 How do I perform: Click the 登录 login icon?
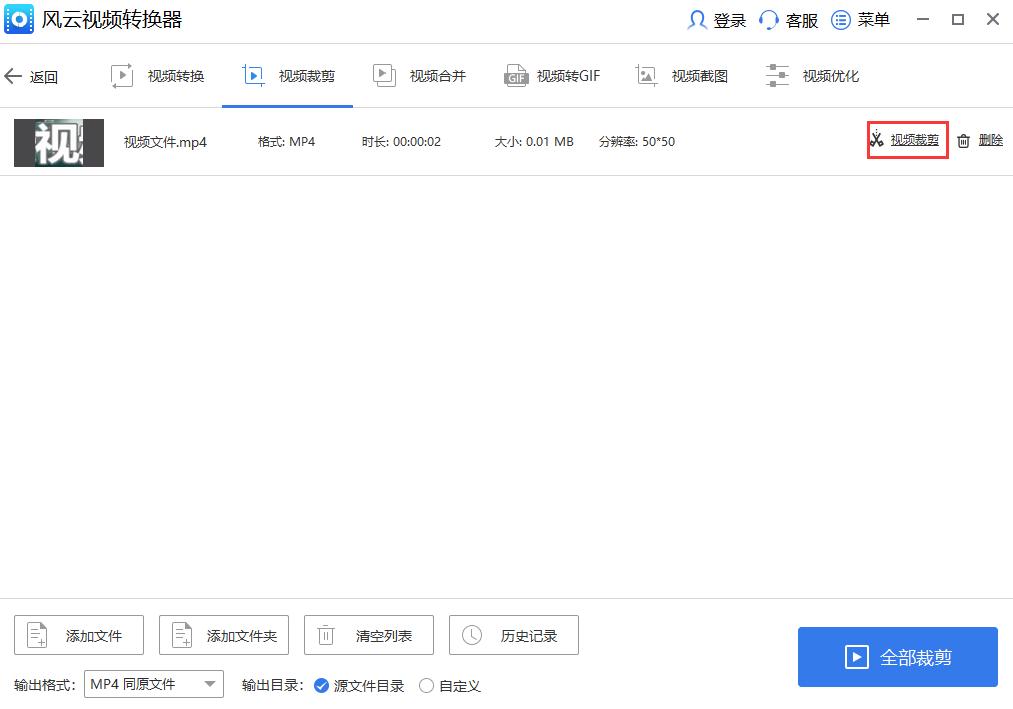pos(698,19)
